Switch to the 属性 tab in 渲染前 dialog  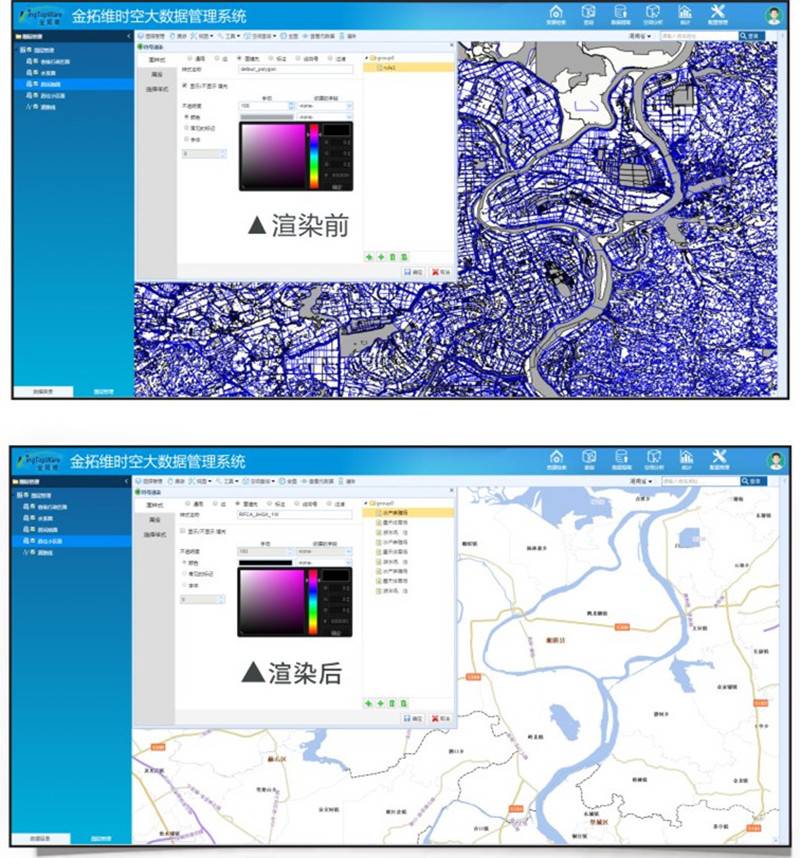coord(156,73)
